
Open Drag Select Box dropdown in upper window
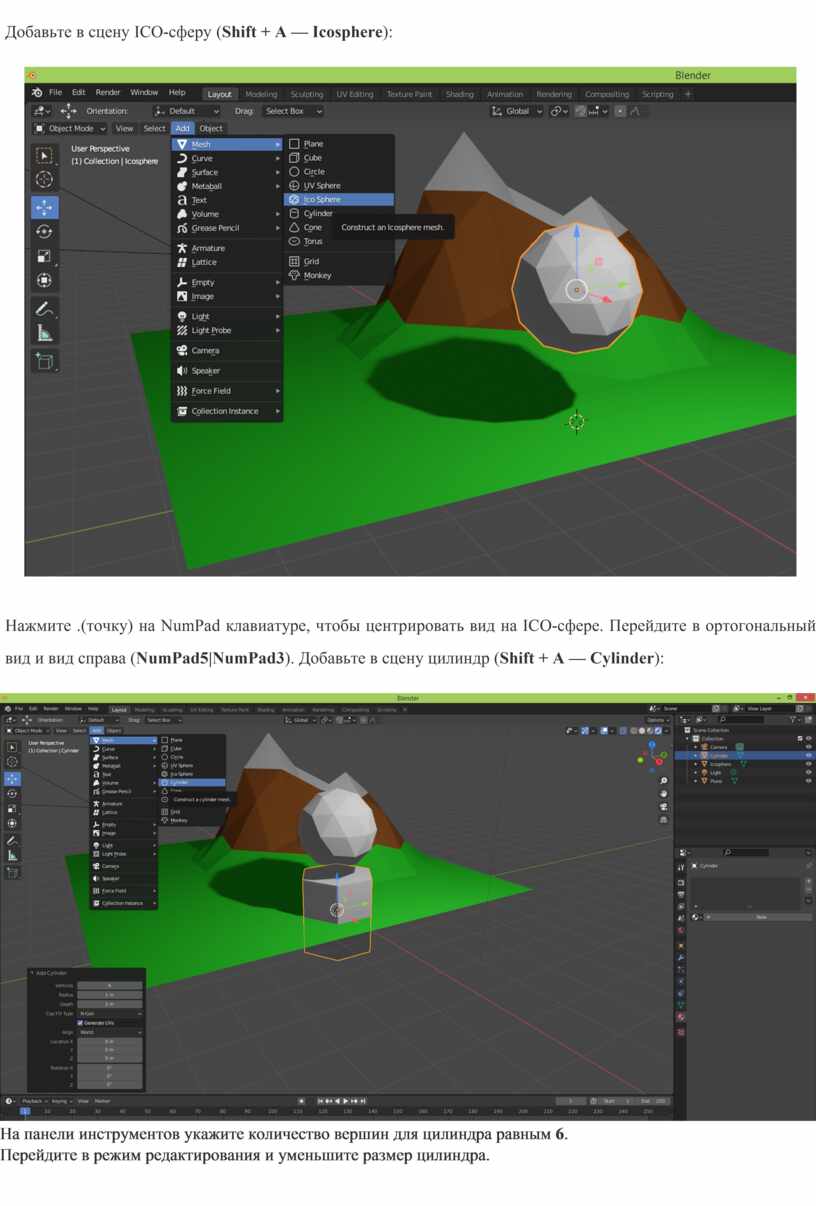click(x=294, y=111)
